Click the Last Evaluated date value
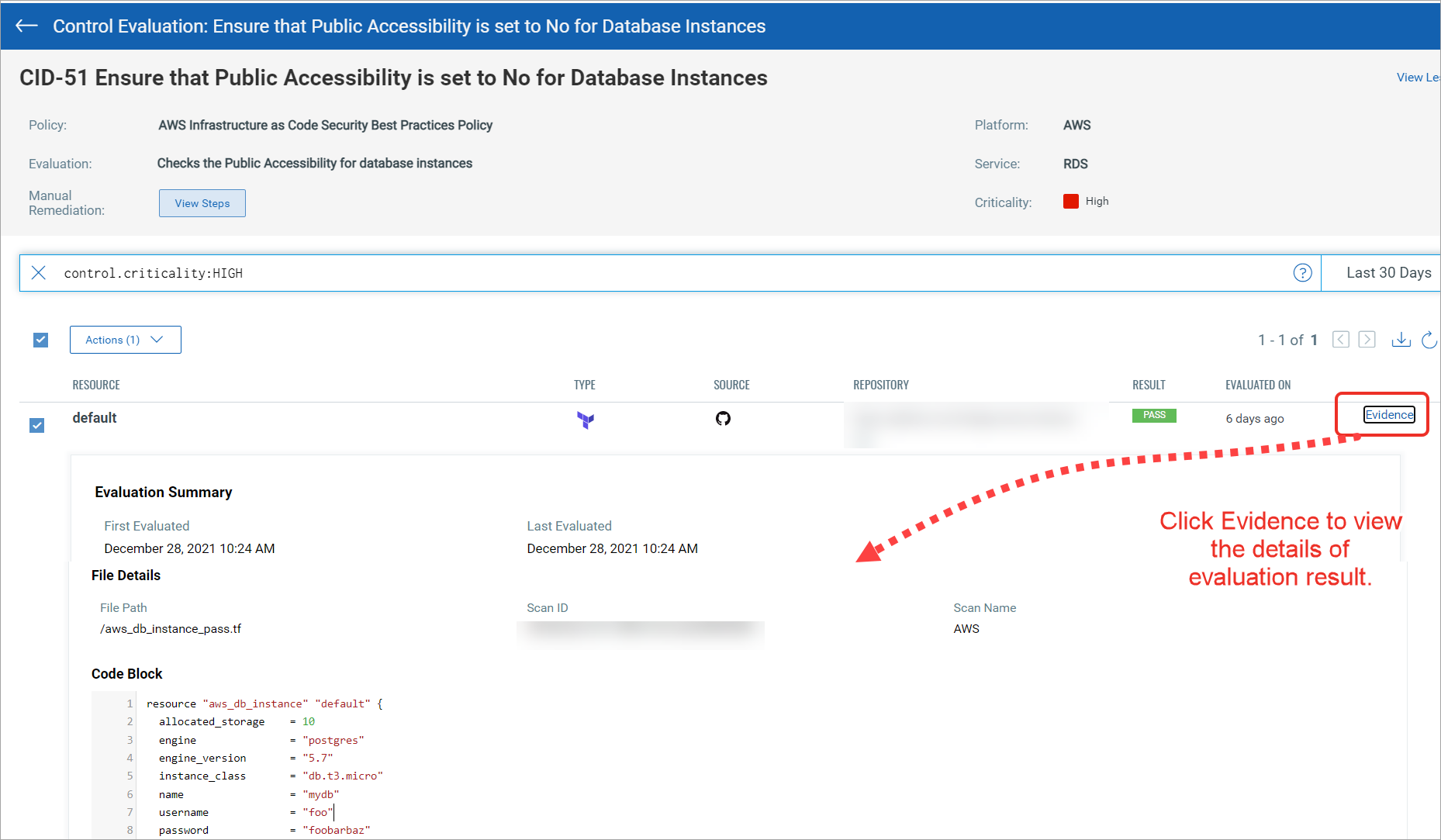Image resolution: width=1441 pixels, height=840 pixels. [x=613, y=548]
